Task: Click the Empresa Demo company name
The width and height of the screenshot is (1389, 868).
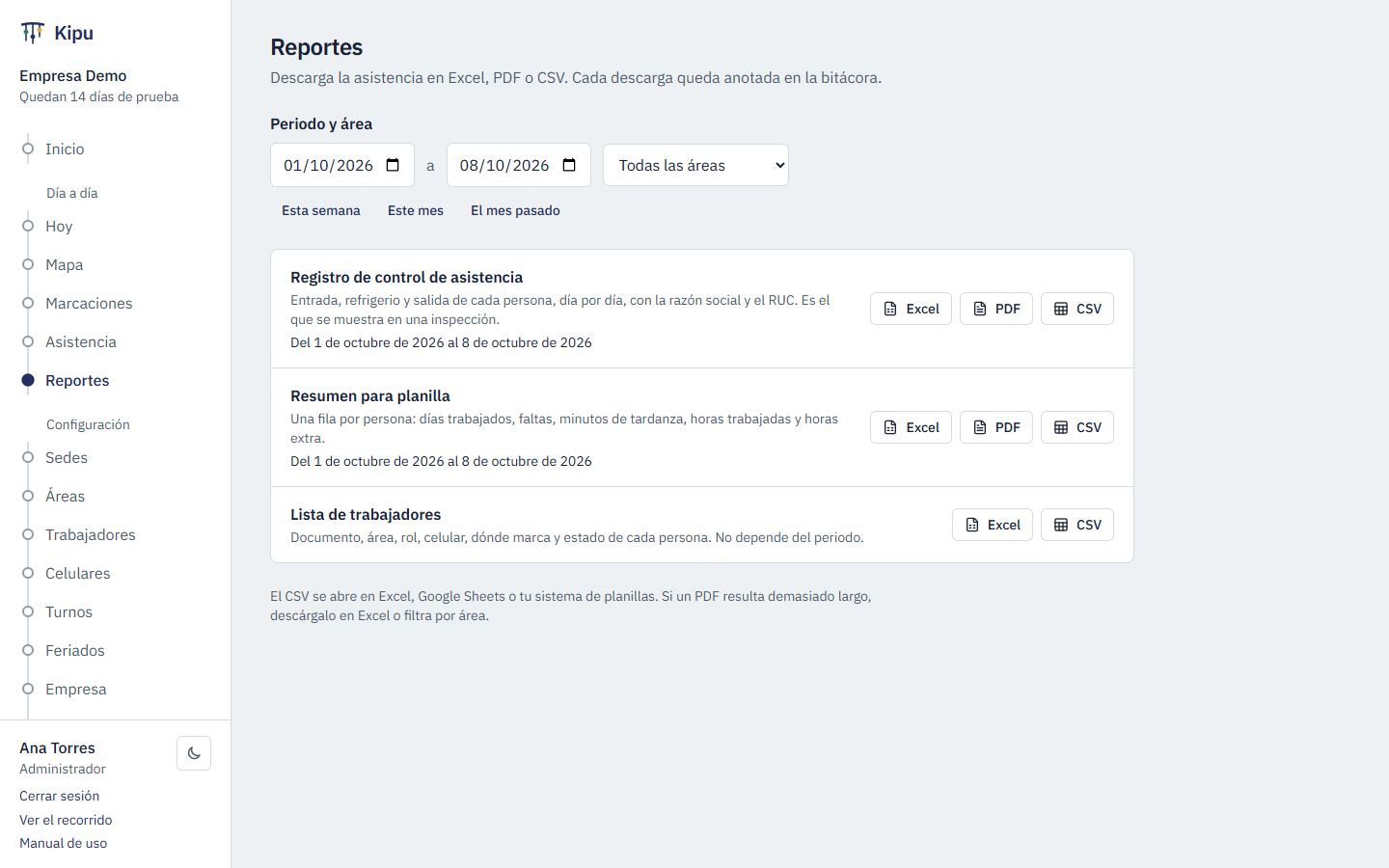Action: pyautogui.click(x=73, y=75)
